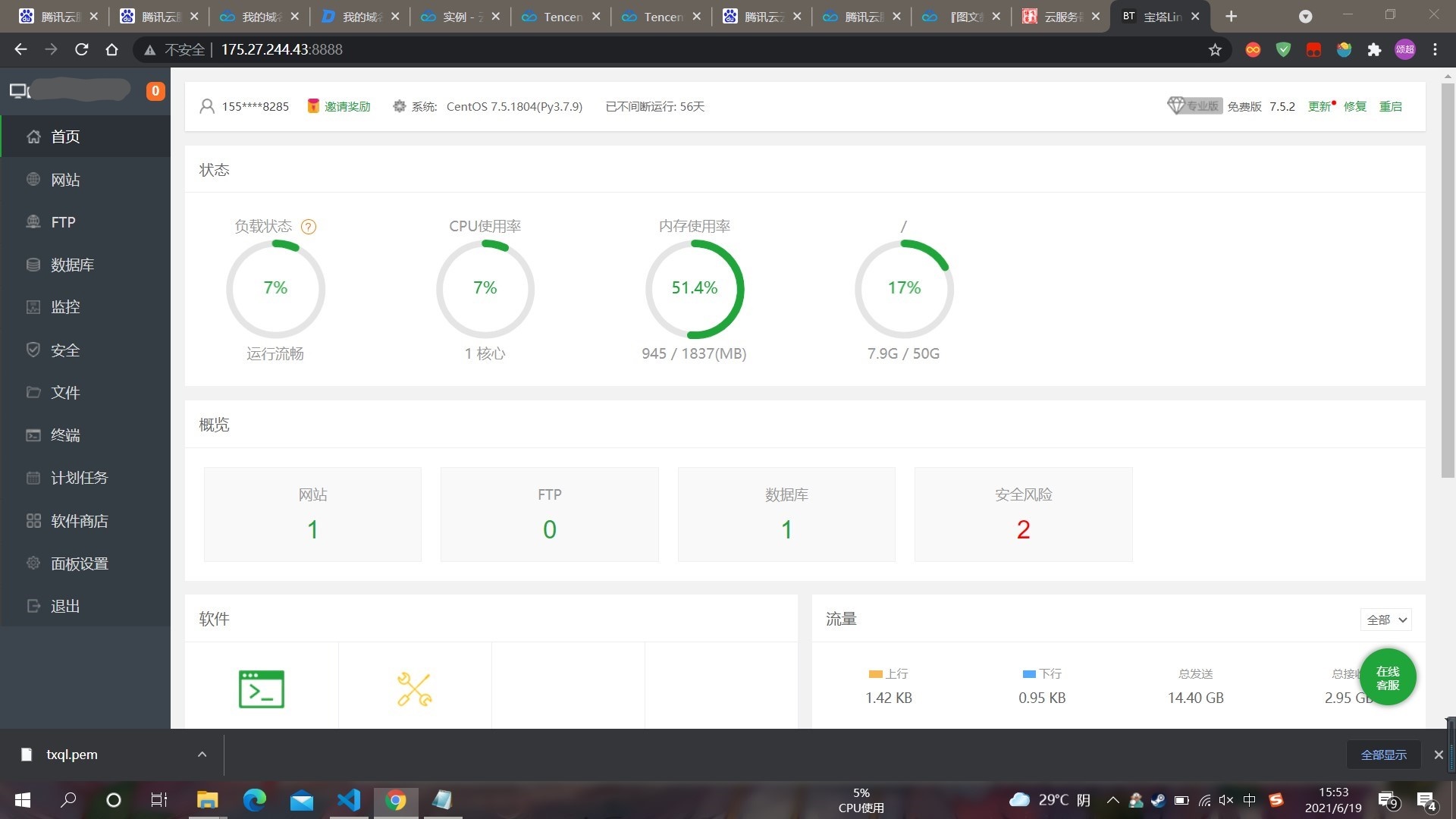Click the green shield extension icon

pyautogui.click(x=1284, y=49)
